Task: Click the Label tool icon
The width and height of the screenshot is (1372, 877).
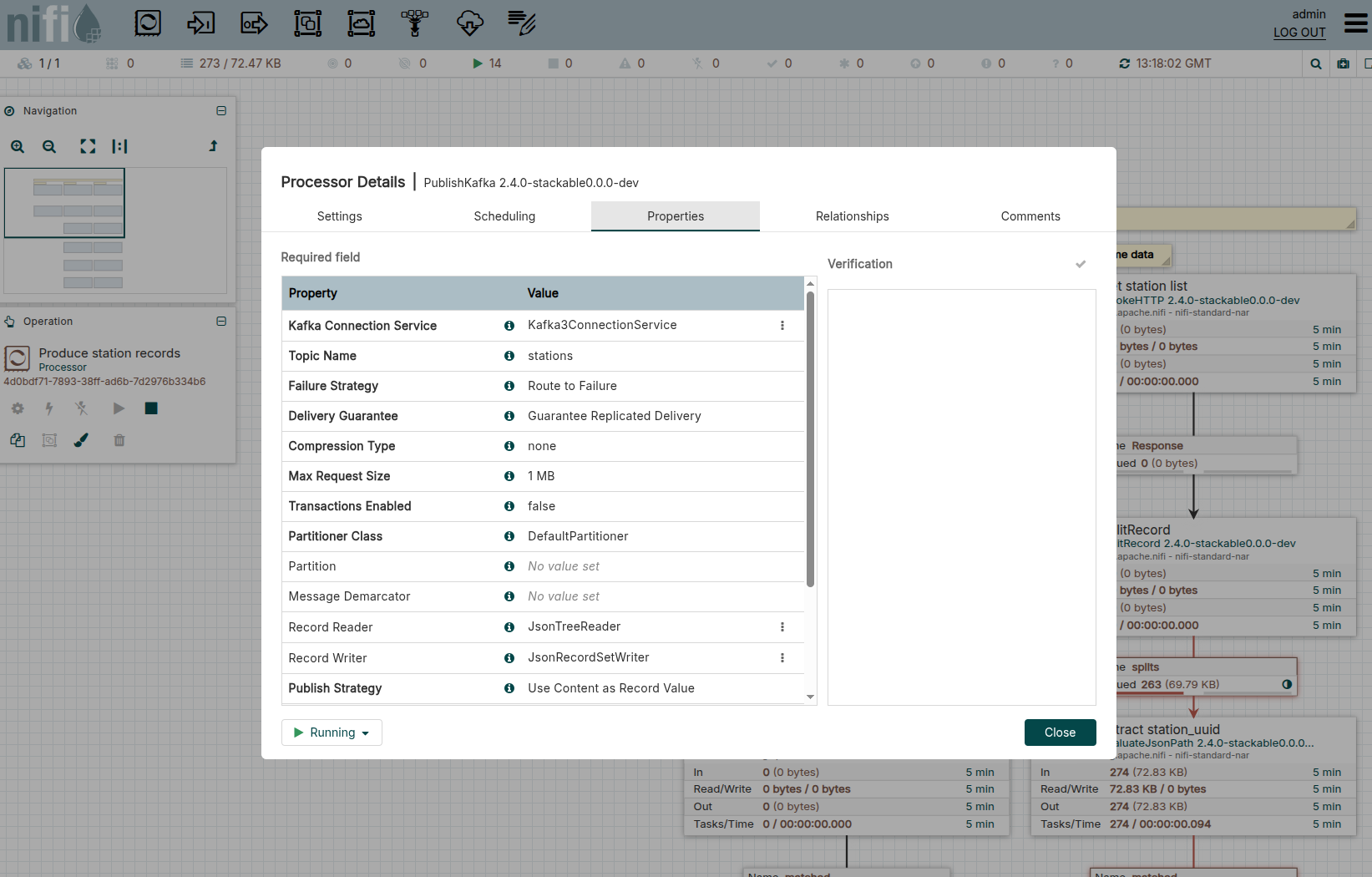Action: pos(522,23)
